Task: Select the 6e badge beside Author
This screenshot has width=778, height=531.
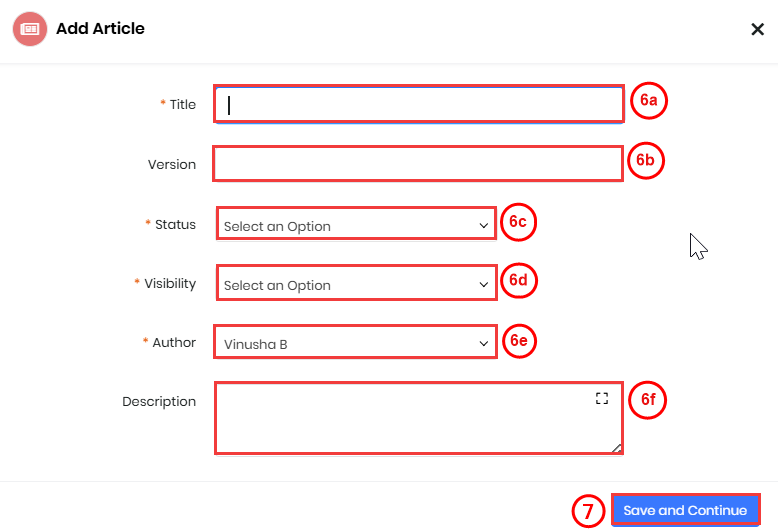Action: 517,340
